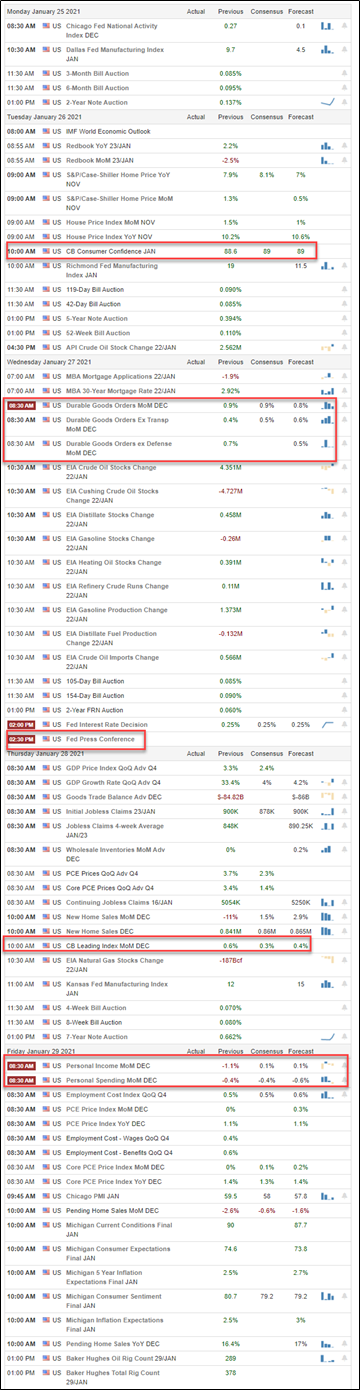Click the $-84.82B Goods Trade Balance previous value
This screenshot has height=1390, width=360.
[230, 796]
